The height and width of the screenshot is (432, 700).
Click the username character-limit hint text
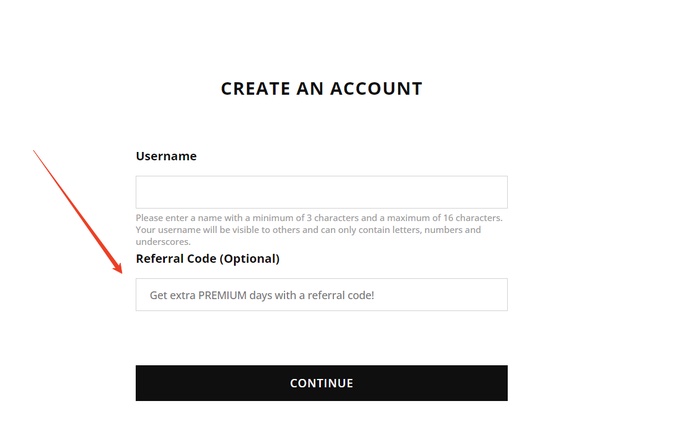click(319, 218)
